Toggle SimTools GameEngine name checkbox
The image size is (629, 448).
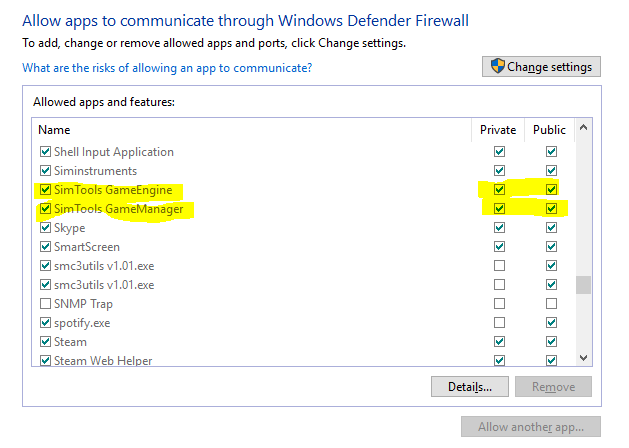[x=45, y=190]
